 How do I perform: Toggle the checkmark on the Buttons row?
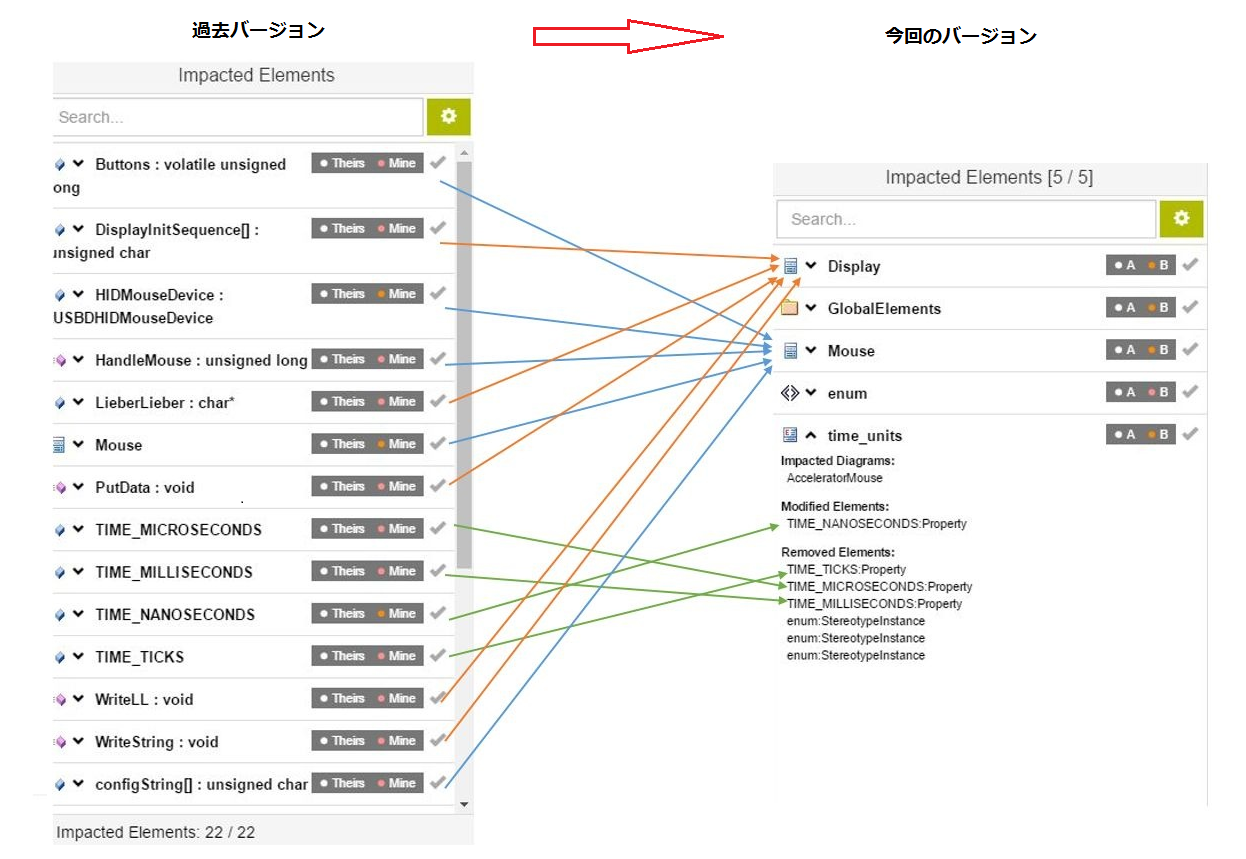coord(437,162)
